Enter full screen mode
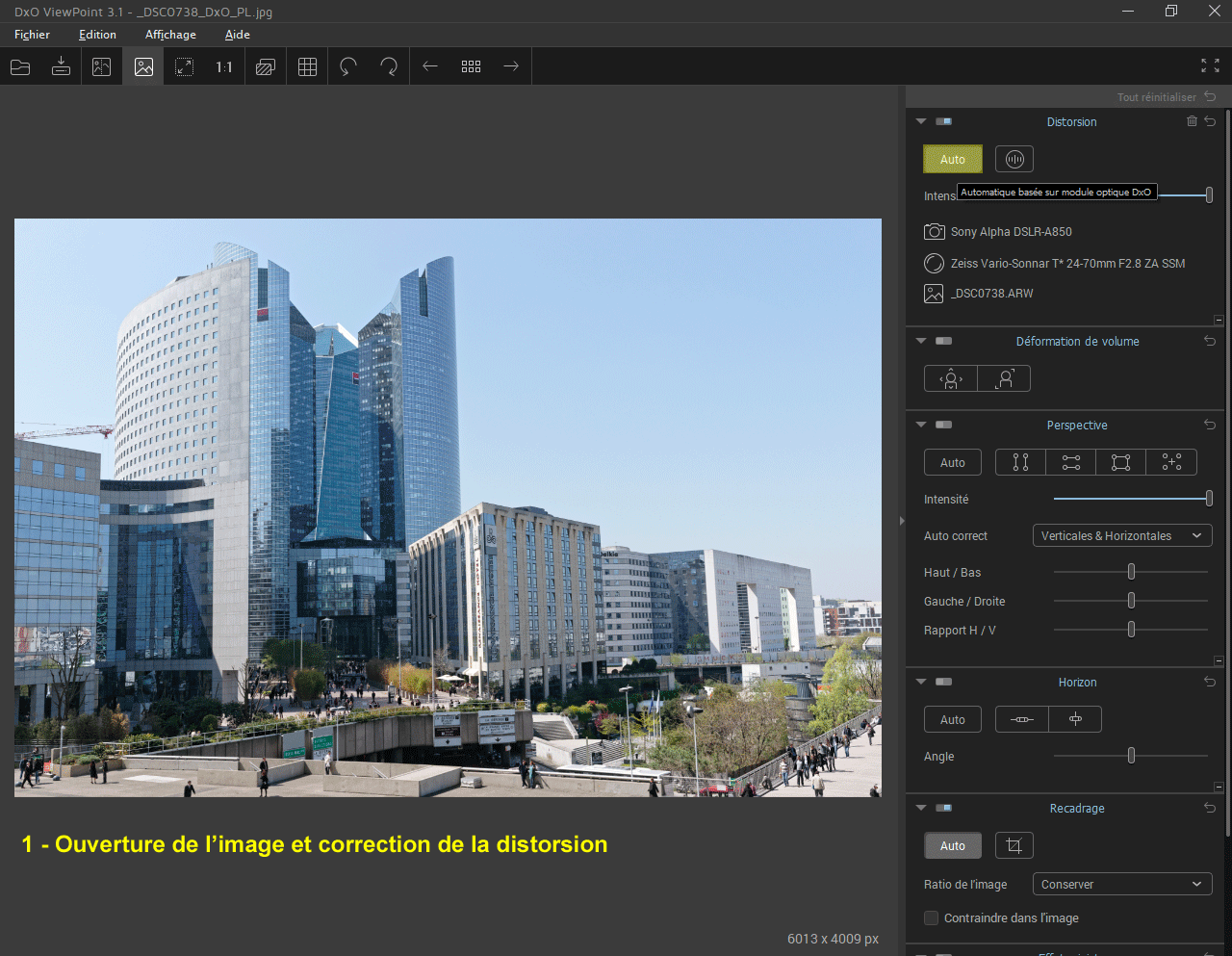Screen dimensions: 1232x956 point(1210,65)
